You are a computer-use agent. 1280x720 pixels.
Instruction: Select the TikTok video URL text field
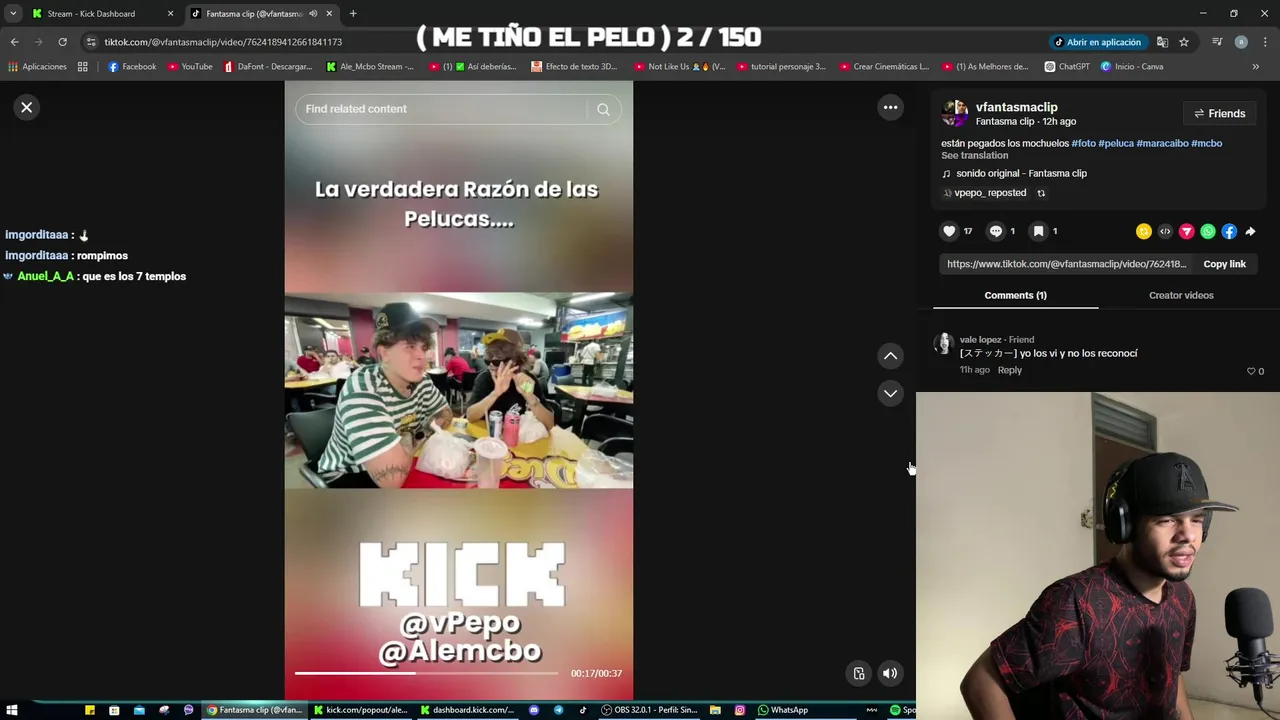click(1066, 264)
